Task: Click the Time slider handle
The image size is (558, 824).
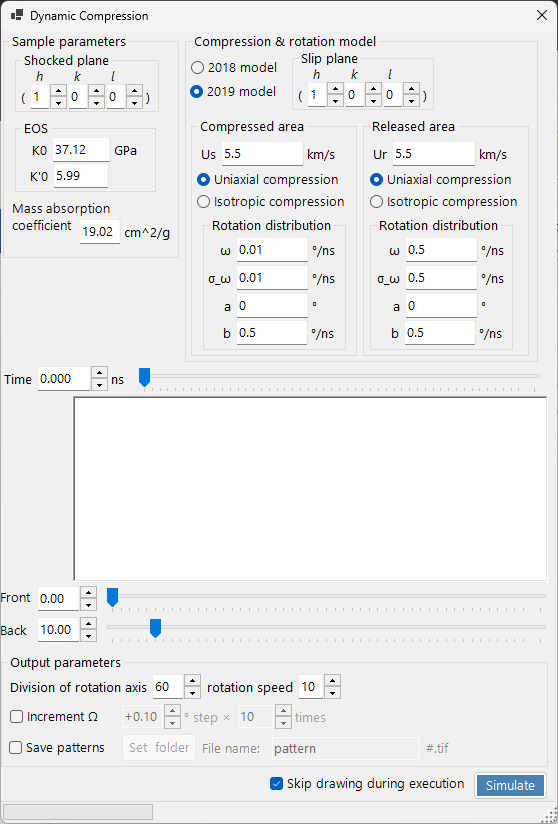Action: click(x=144, y=377)
